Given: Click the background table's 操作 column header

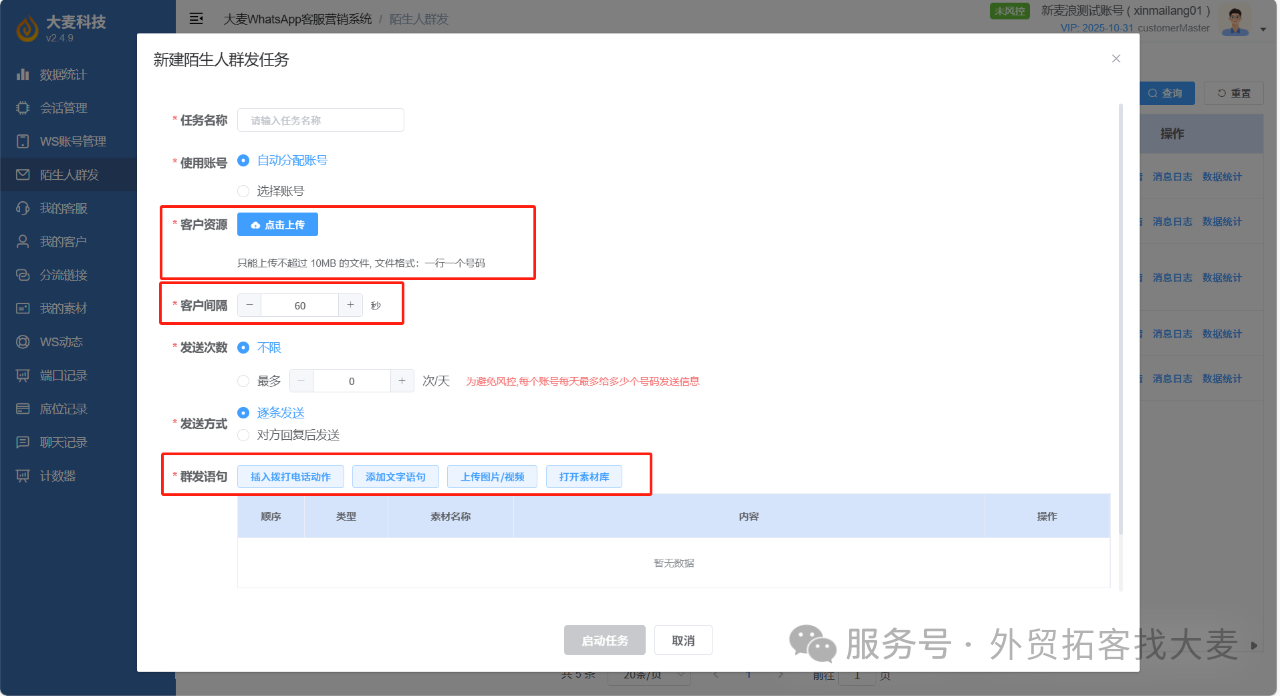Looking at the screenshot, I should [1172, 133].
